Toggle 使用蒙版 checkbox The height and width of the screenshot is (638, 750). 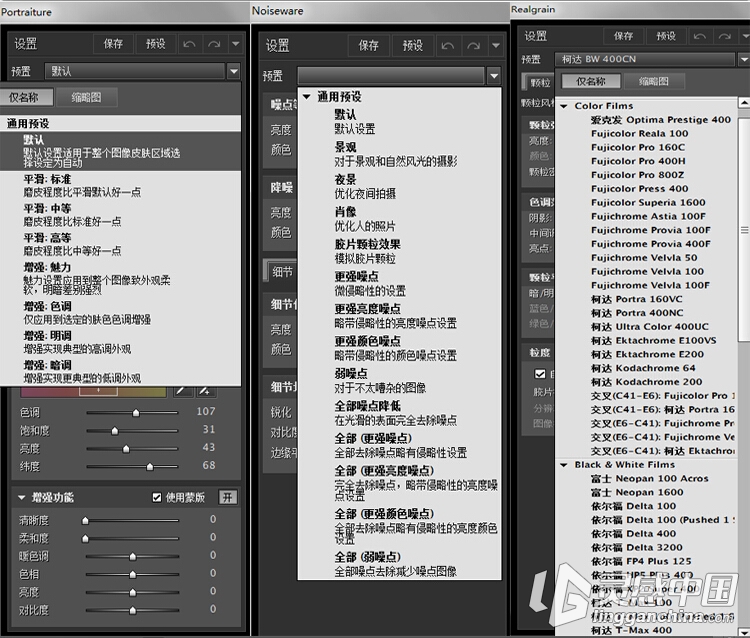[157, 498]
